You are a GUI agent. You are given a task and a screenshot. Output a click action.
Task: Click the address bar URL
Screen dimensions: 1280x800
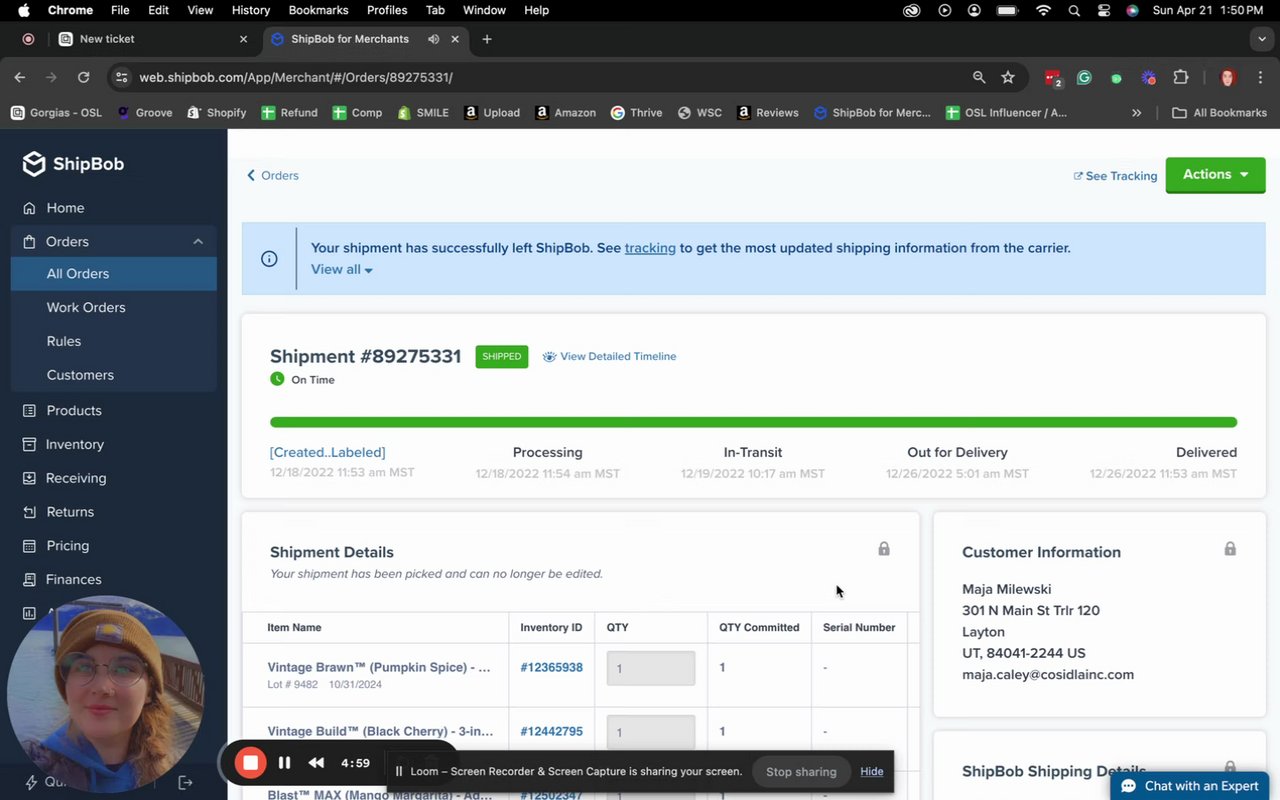pos(296,77)
